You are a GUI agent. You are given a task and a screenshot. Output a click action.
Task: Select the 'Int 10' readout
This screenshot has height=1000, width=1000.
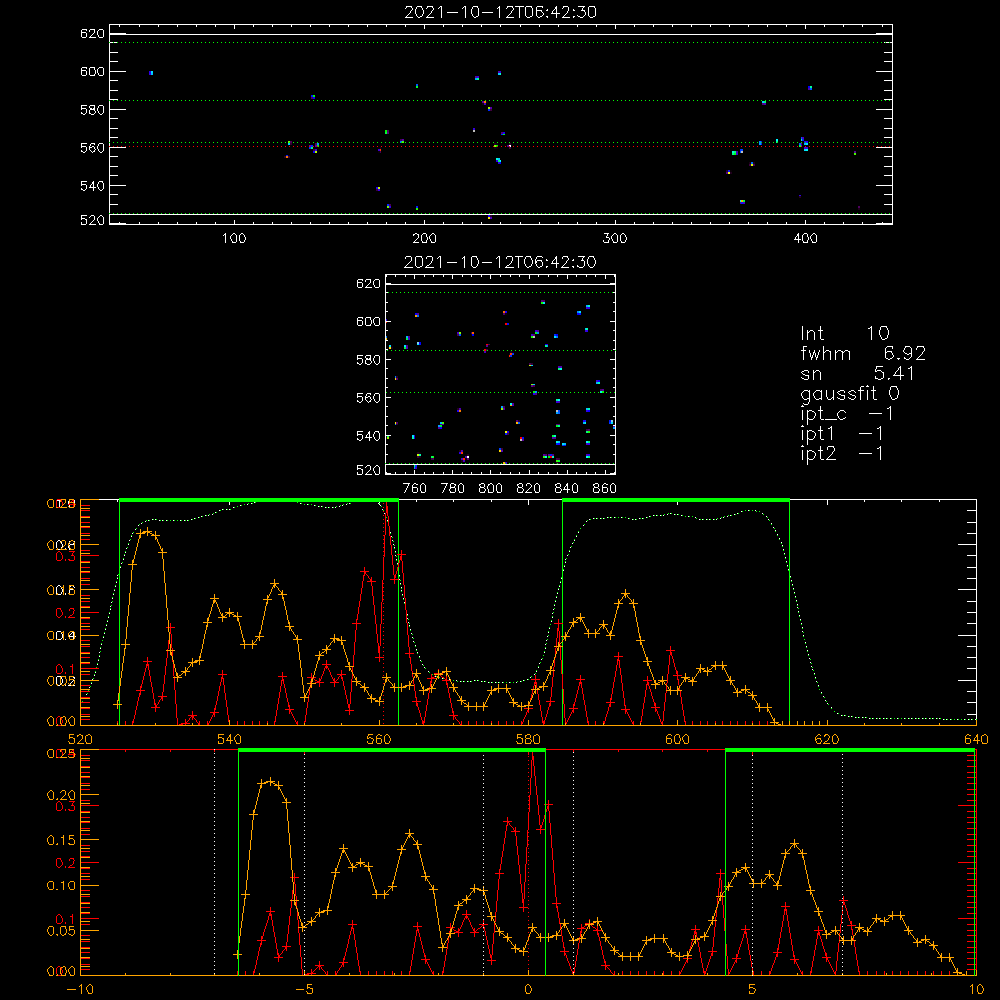point(844,333)
